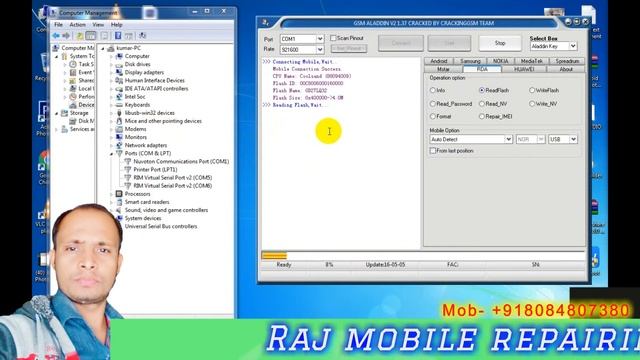Select the Local Users icon in left tree
This screenshot has width=640, height=360.
click(x=73, y=89)
